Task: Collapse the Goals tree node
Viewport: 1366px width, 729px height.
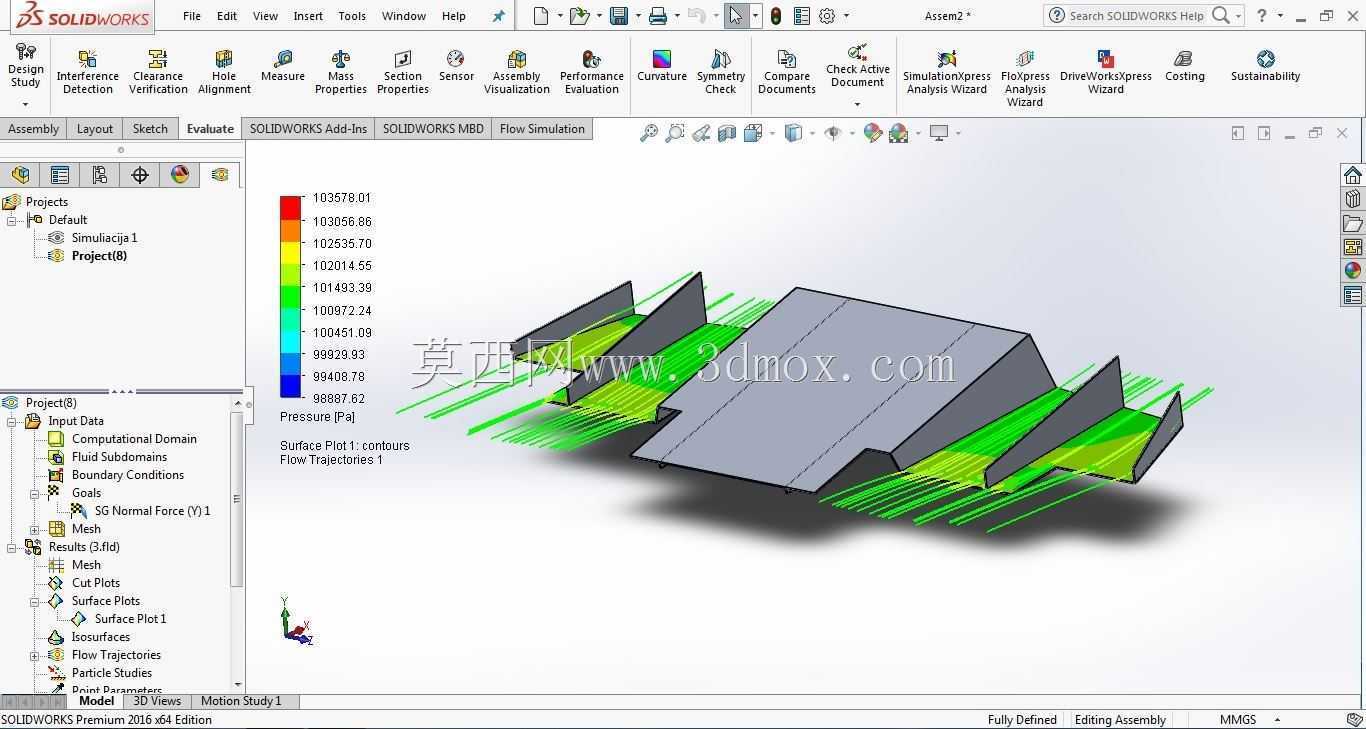Action: tap(34, 493)
